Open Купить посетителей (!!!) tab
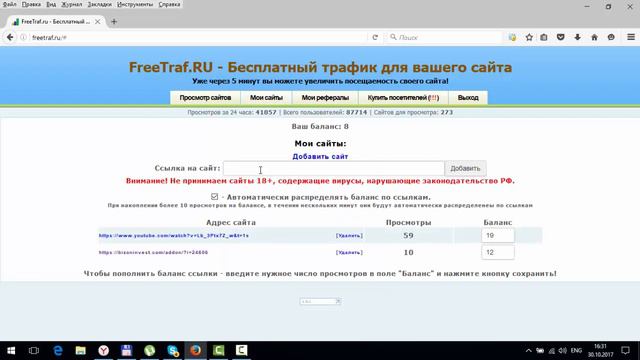 click(403, 98)
